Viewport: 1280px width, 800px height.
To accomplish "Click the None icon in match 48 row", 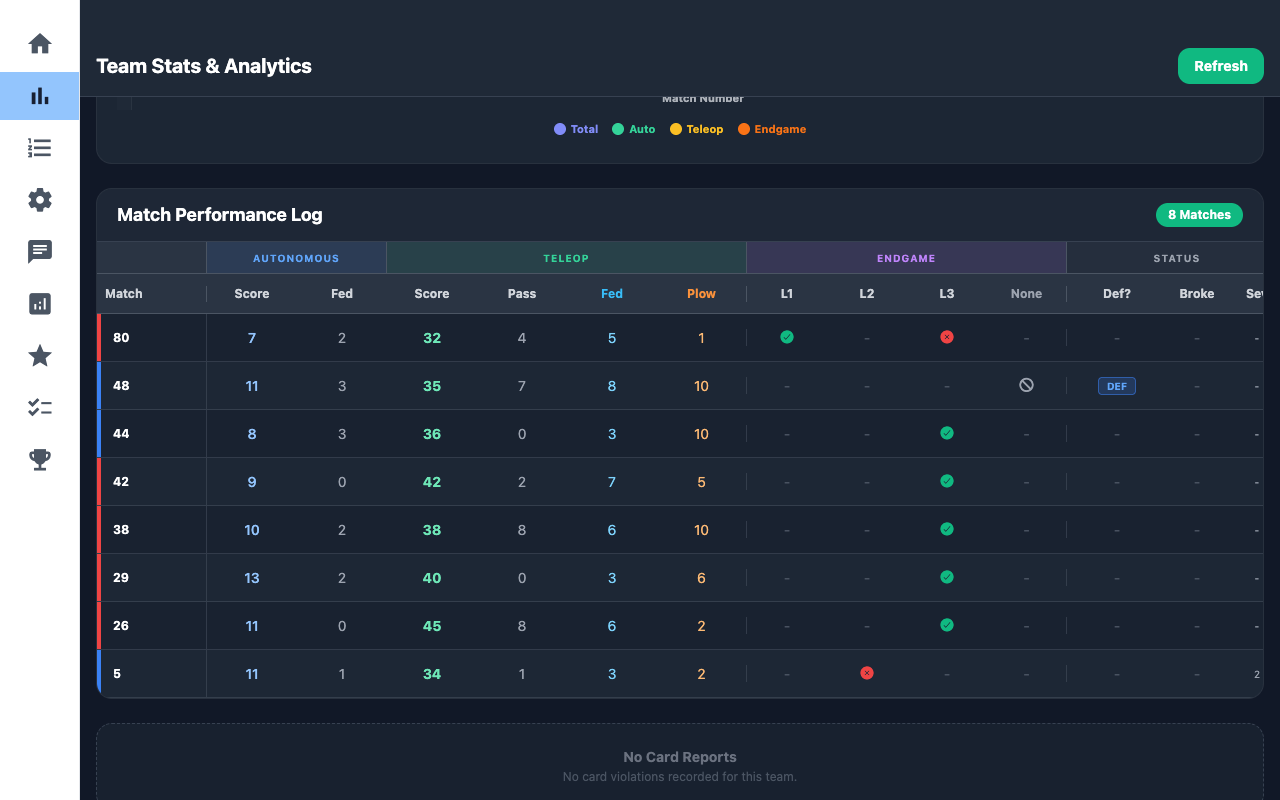I will [x=1026, y=385].
